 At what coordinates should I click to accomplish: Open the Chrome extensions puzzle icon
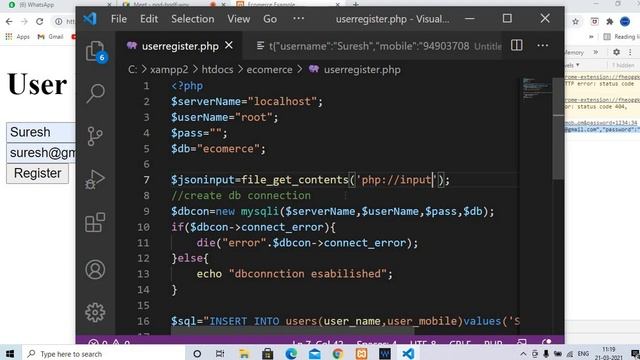click(x=610, y=21)
